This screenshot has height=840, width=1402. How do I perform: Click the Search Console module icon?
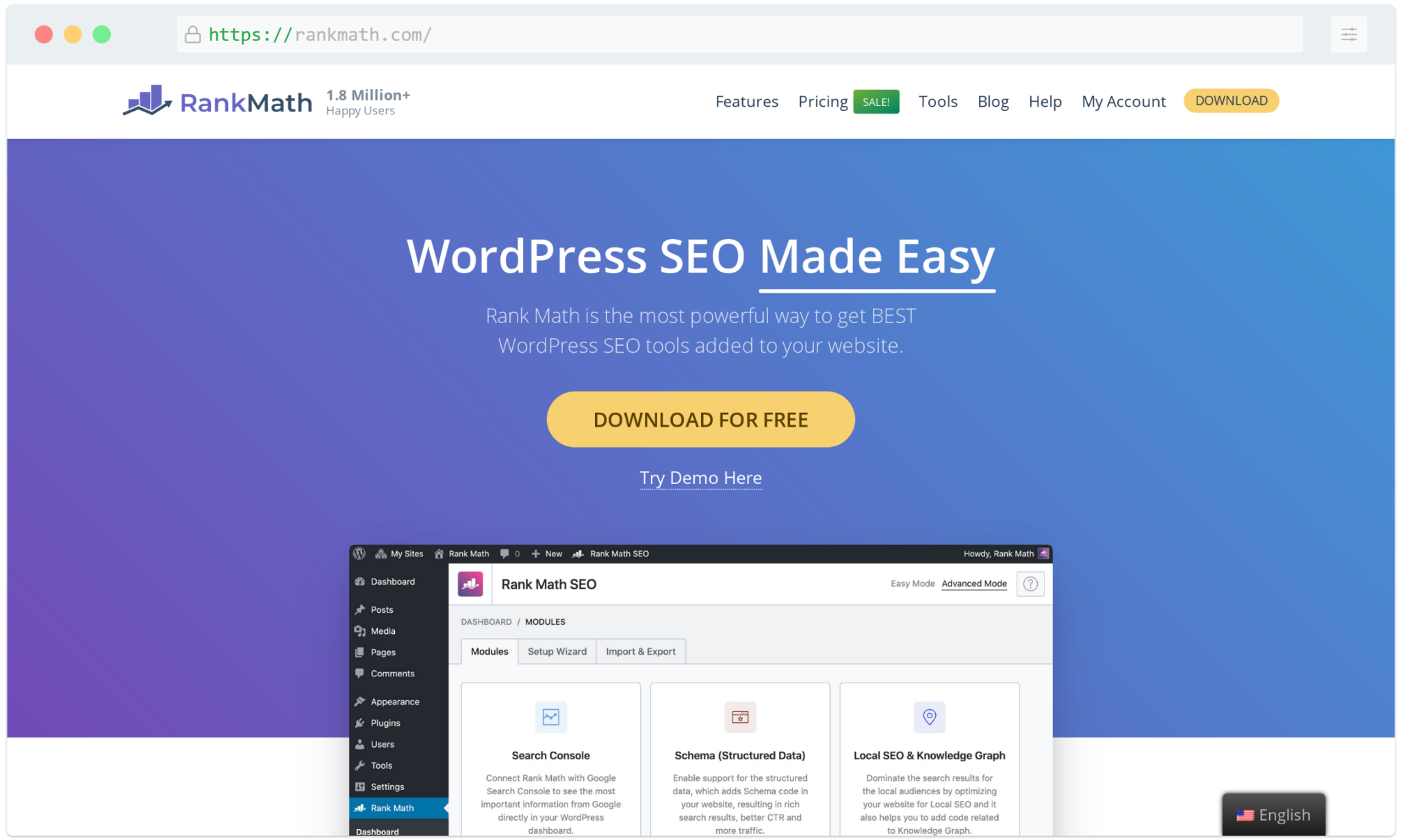pos(550,717)
